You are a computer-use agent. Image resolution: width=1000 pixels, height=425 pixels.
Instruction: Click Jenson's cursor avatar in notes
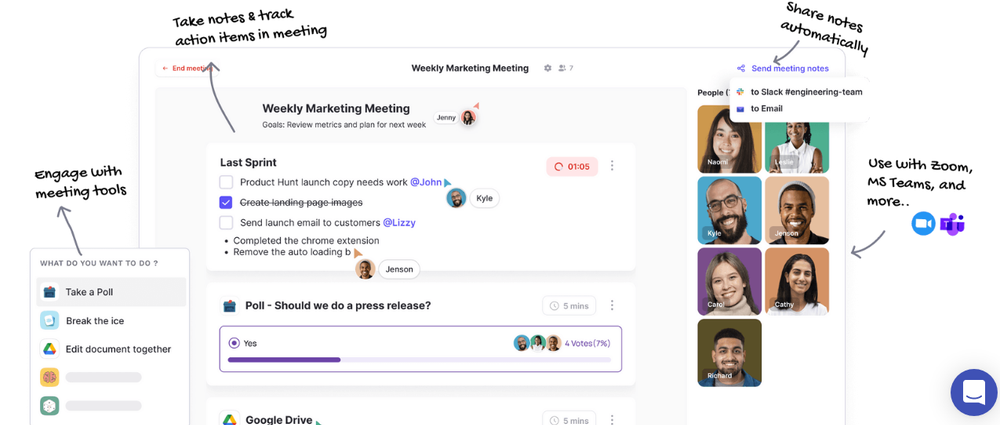[365, 269]
